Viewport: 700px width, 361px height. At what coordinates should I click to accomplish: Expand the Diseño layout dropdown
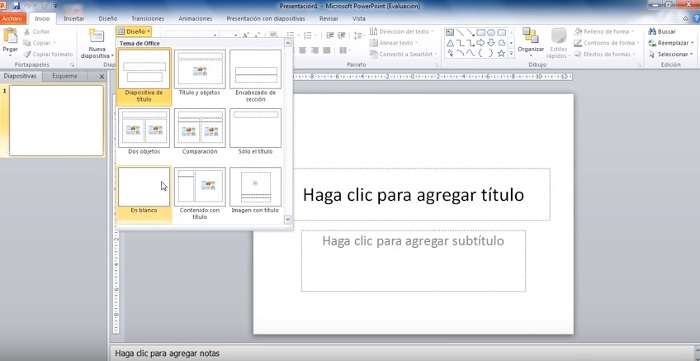[133, 32]
